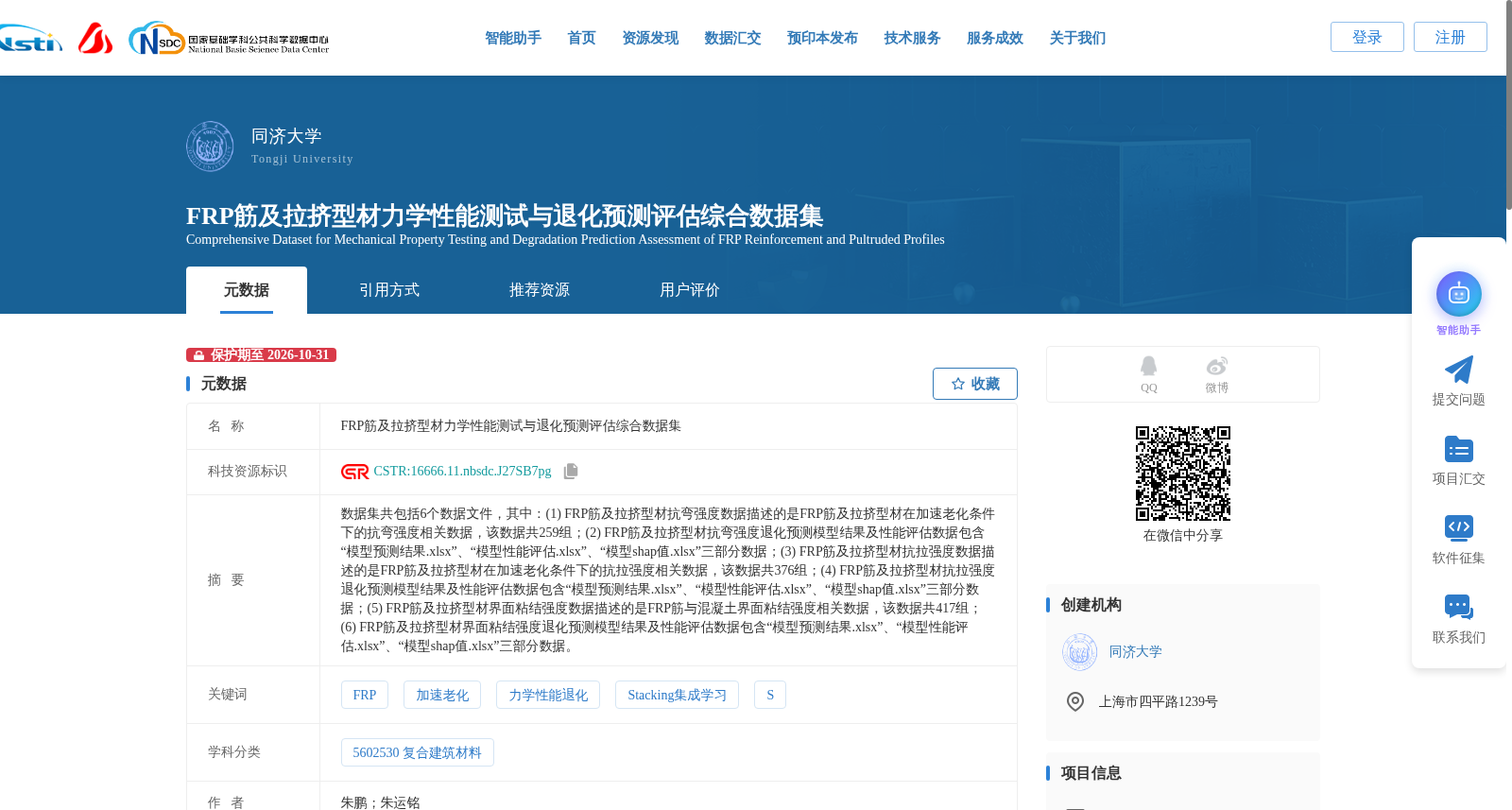
Task: Open the 联系我们 chat bubble icon
Action: (1458, 607)
